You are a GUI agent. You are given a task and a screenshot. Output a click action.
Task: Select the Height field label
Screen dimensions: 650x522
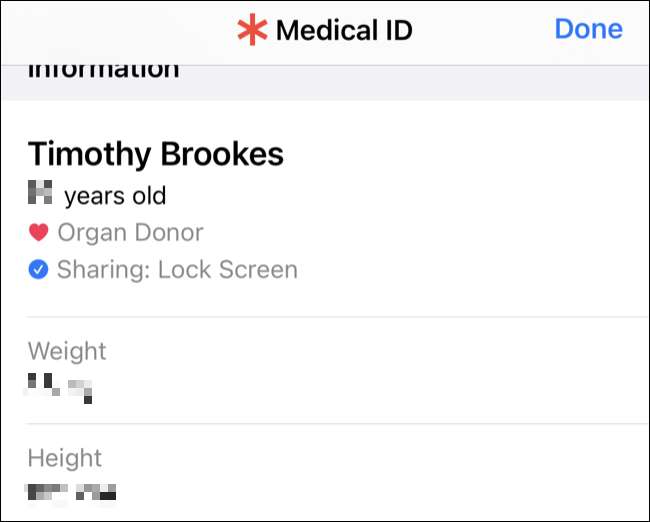tap(65, 458)
